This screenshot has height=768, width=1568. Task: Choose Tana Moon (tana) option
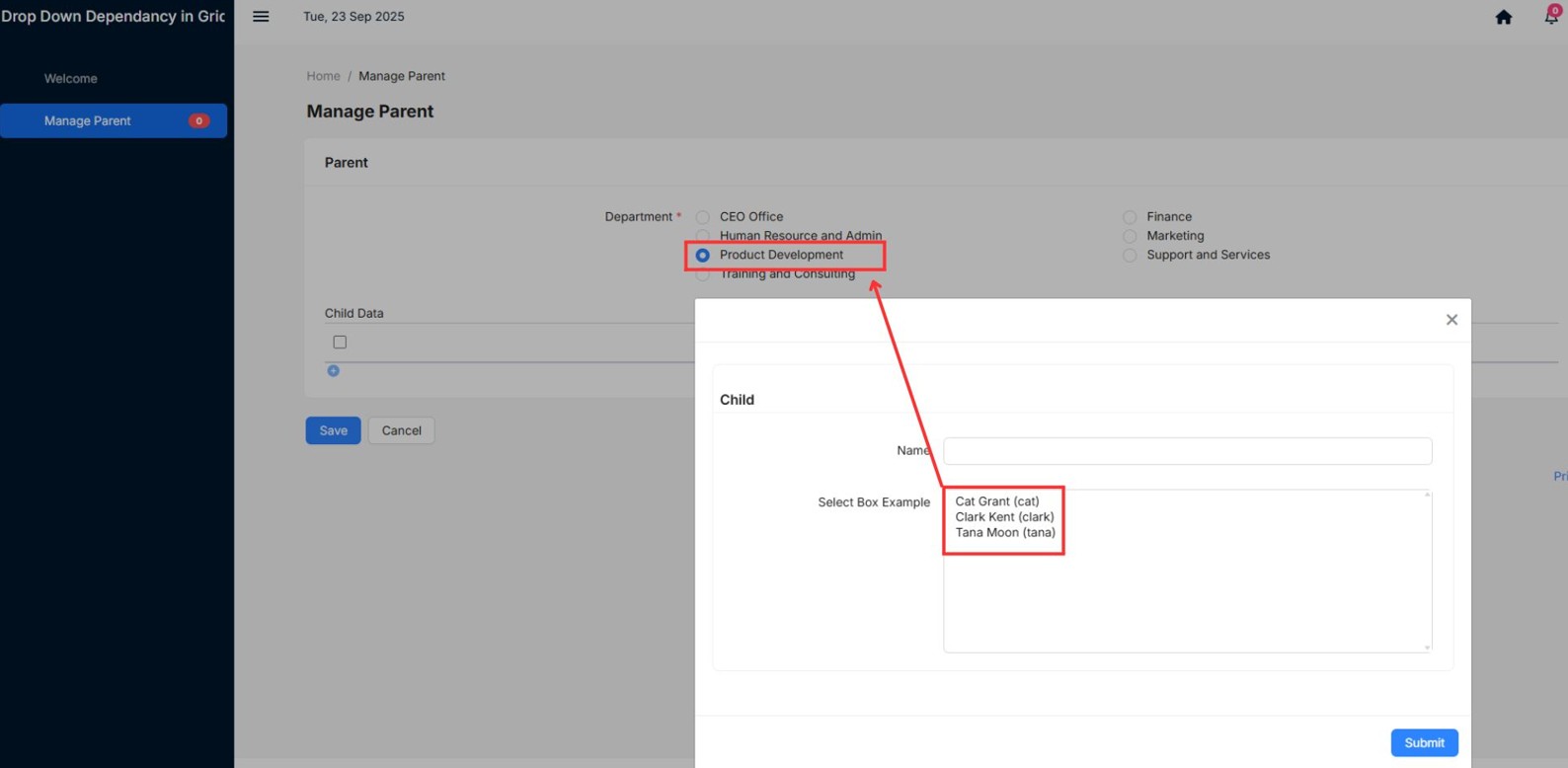pyautogui.click(x=1005, y=532)
